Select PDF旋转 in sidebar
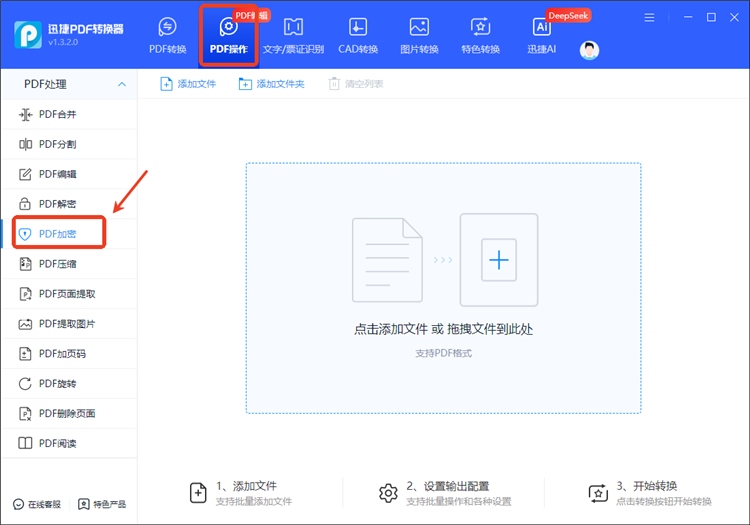750x525 pixels. click(69, 383)
